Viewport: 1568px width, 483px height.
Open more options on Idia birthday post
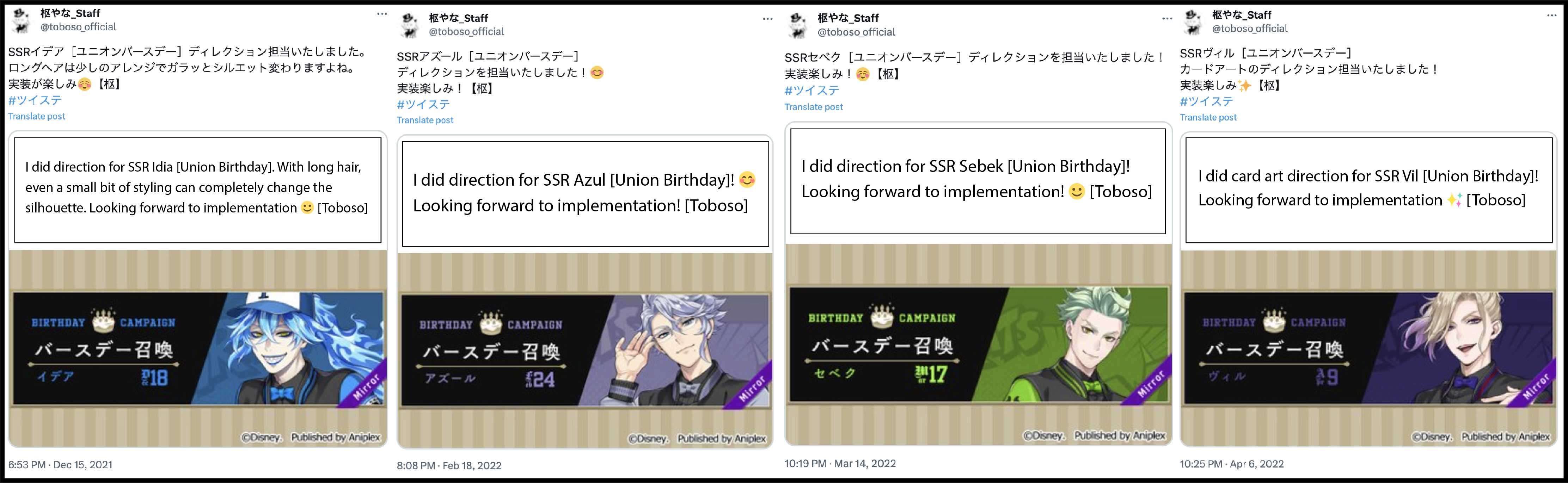pyautogui.click(x=382, y=13)
